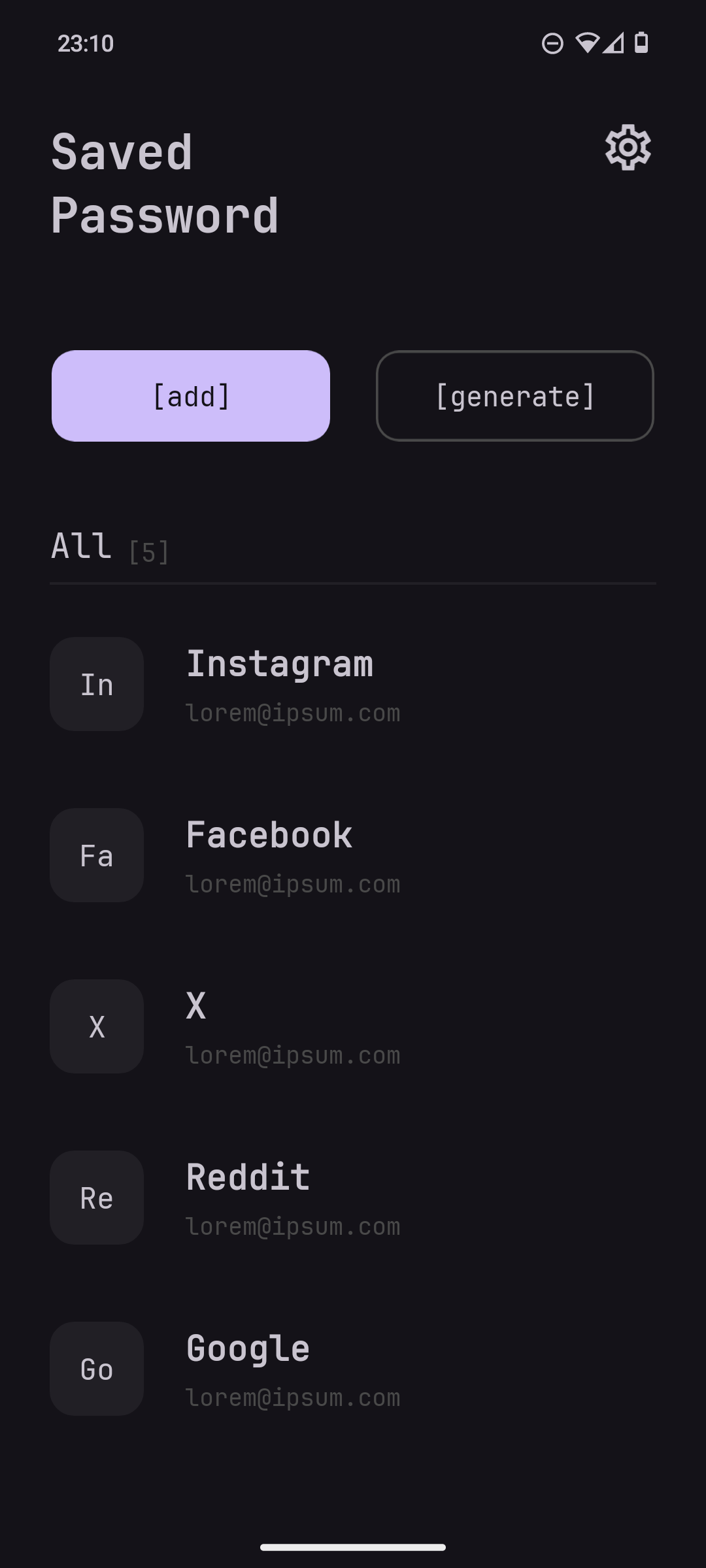The height and width of the screenshot is (1568, 706).
Task: Open the Facebook password entry
Action: pyautogui.click(x=269, y=835)
